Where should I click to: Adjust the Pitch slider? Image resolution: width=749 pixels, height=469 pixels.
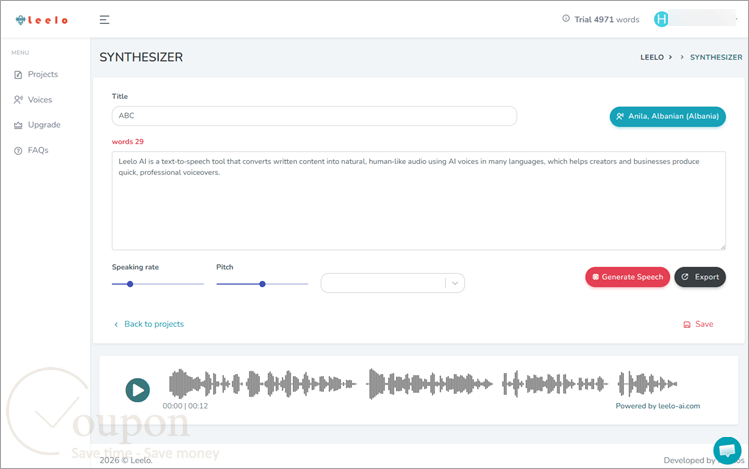click(262, 284)
